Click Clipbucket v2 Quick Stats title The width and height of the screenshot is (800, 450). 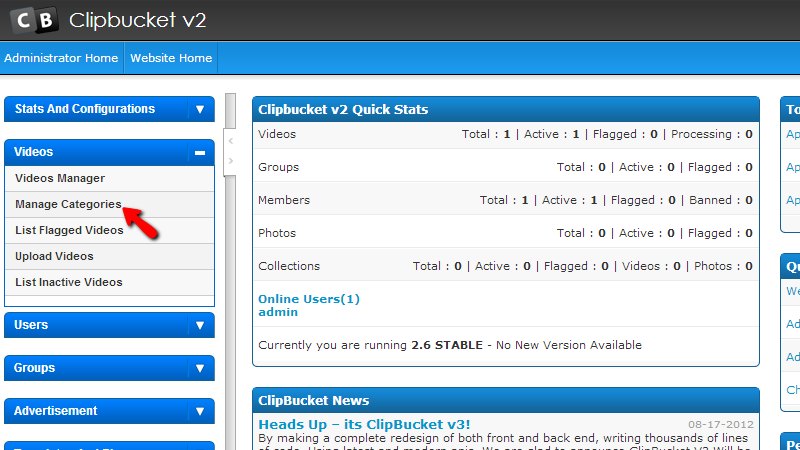tap(343, 110)
